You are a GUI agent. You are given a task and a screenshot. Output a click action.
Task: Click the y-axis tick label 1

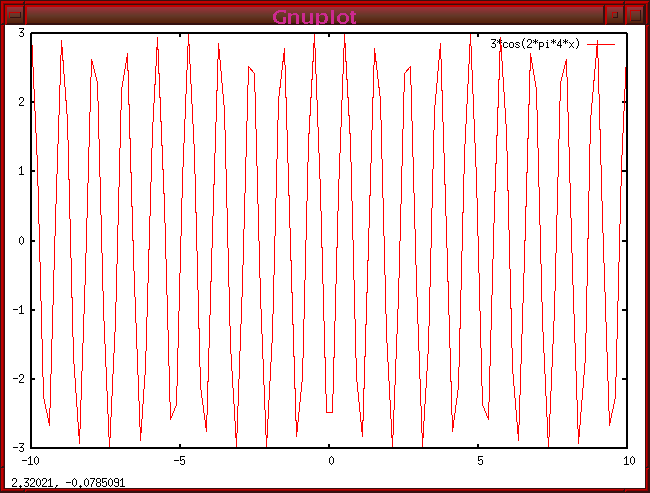click(21, 171)
